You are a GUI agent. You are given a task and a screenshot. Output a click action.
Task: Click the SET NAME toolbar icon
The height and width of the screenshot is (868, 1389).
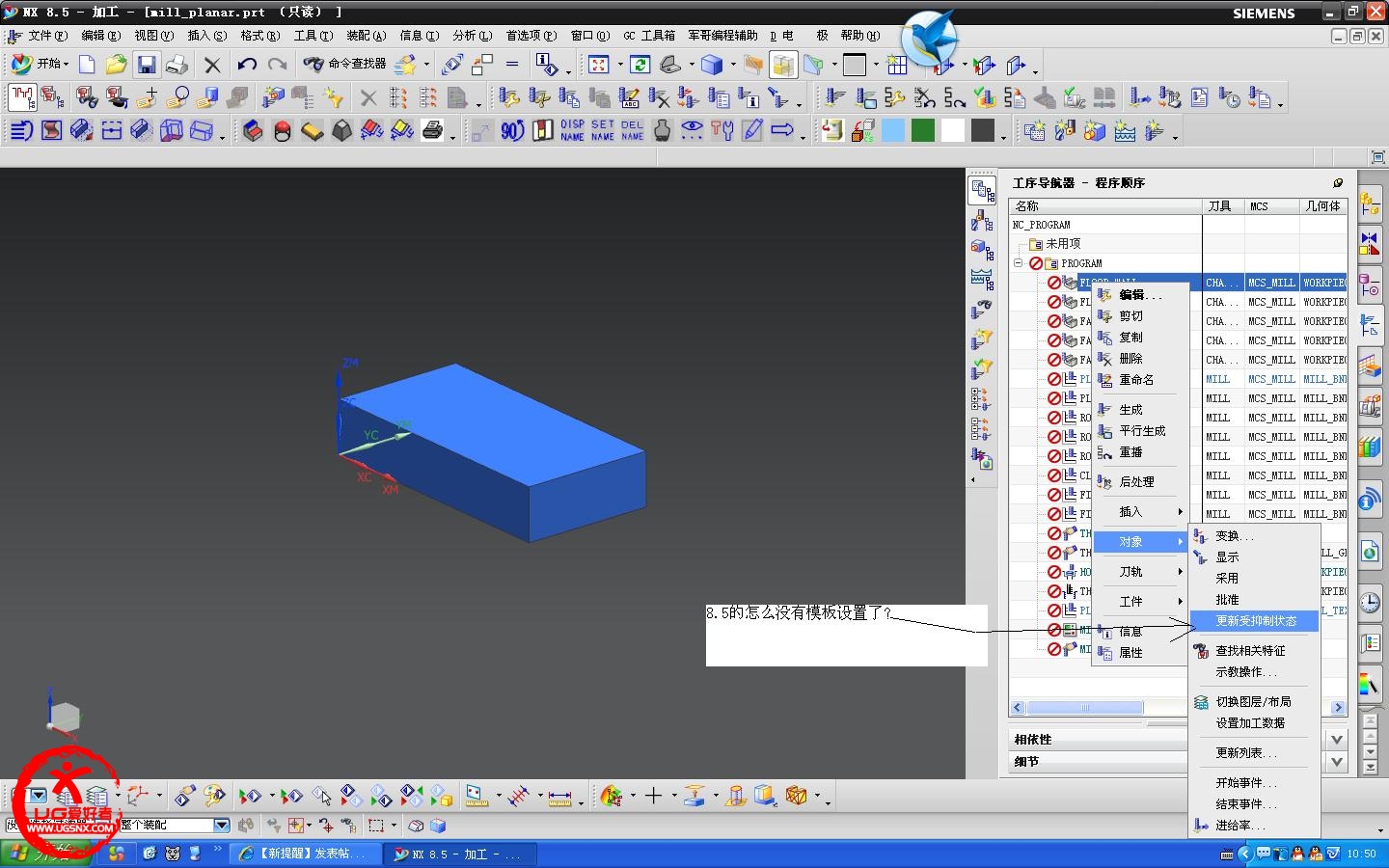click(602, 130)
